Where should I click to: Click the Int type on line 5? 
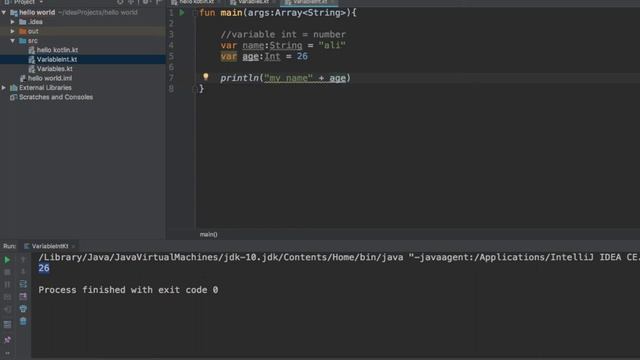pyautogui.click(x=272, y=56)
